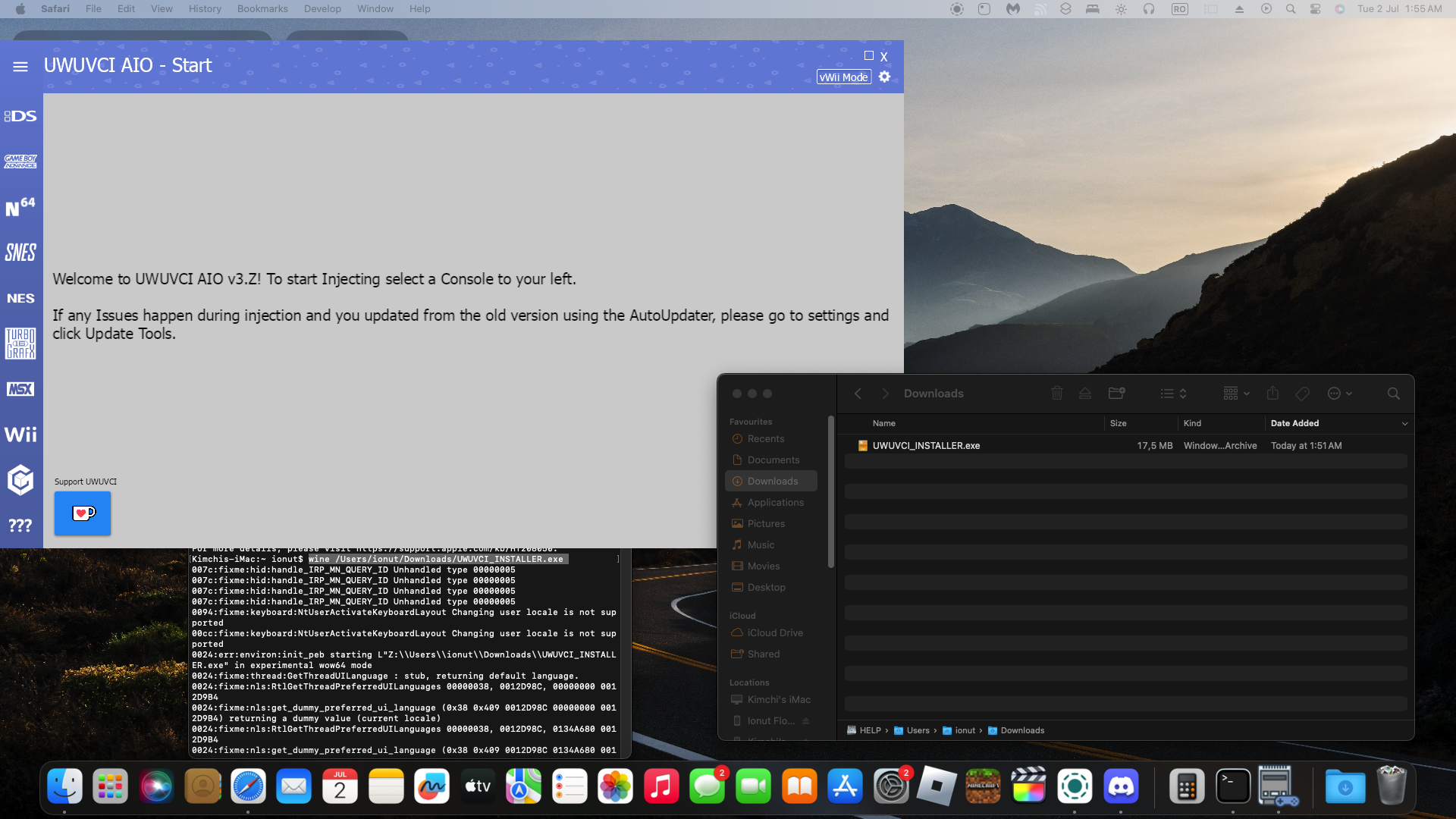
Task: Open the Develop menu
Action: [322, 9]
